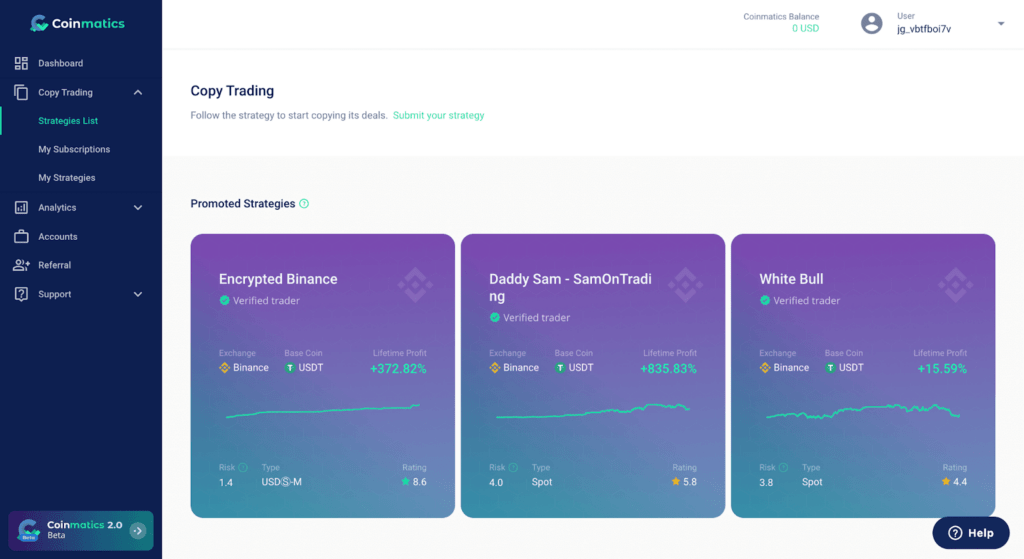Open the White Bull strategy title
Viewport: 1024px width, 559px height.
pos(791,279)
